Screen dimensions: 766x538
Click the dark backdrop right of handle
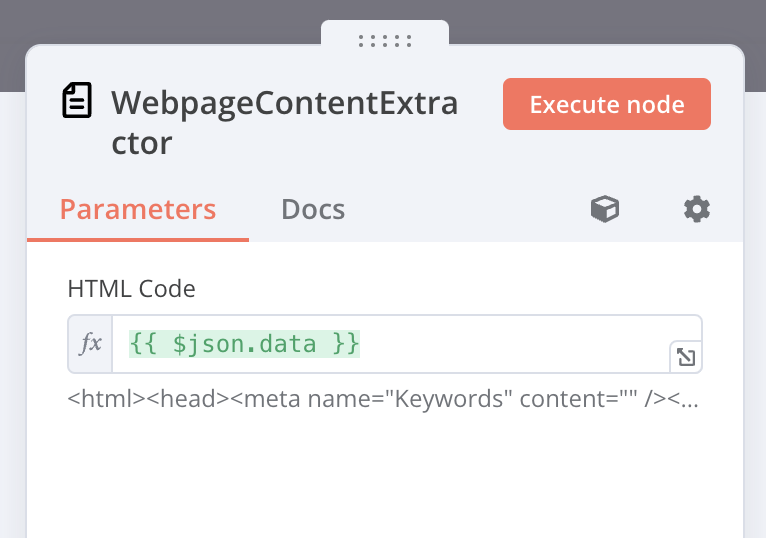click(607, 22)
